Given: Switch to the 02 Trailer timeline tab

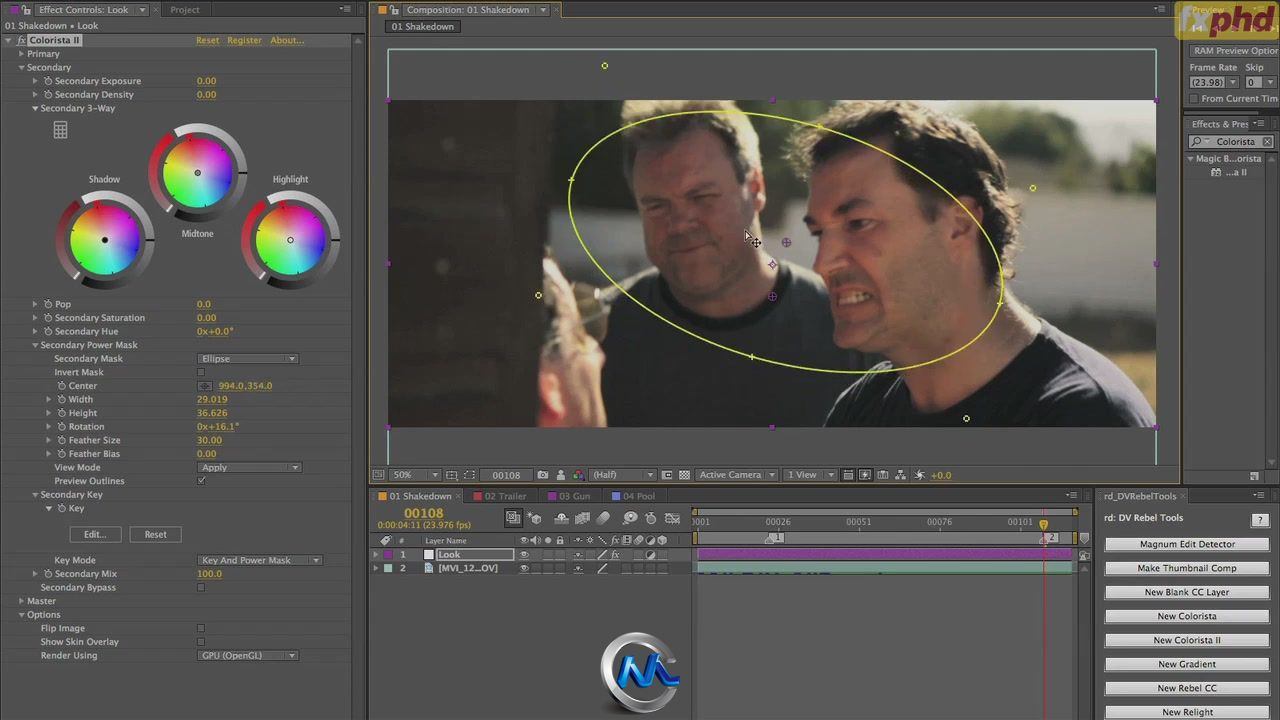Looking at the screenshot, I should click(x=505, y=496).
